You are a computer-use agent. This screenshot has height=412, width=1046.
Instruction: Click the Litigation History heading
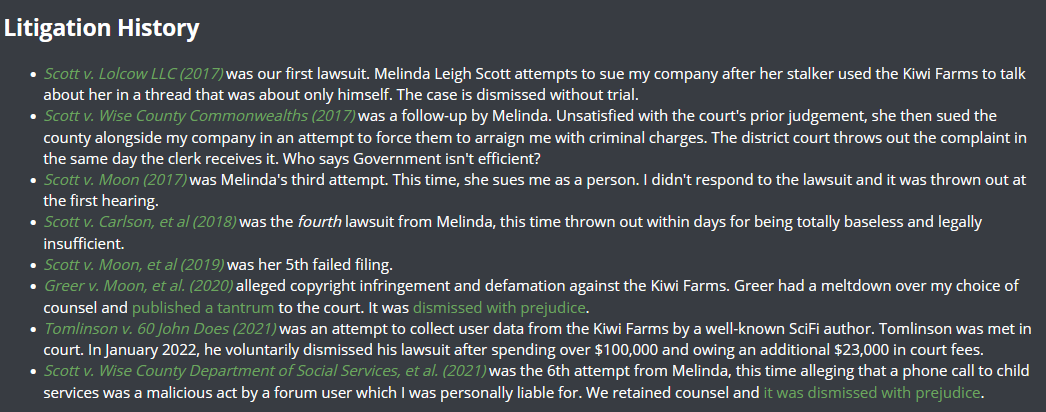(101, 28)
